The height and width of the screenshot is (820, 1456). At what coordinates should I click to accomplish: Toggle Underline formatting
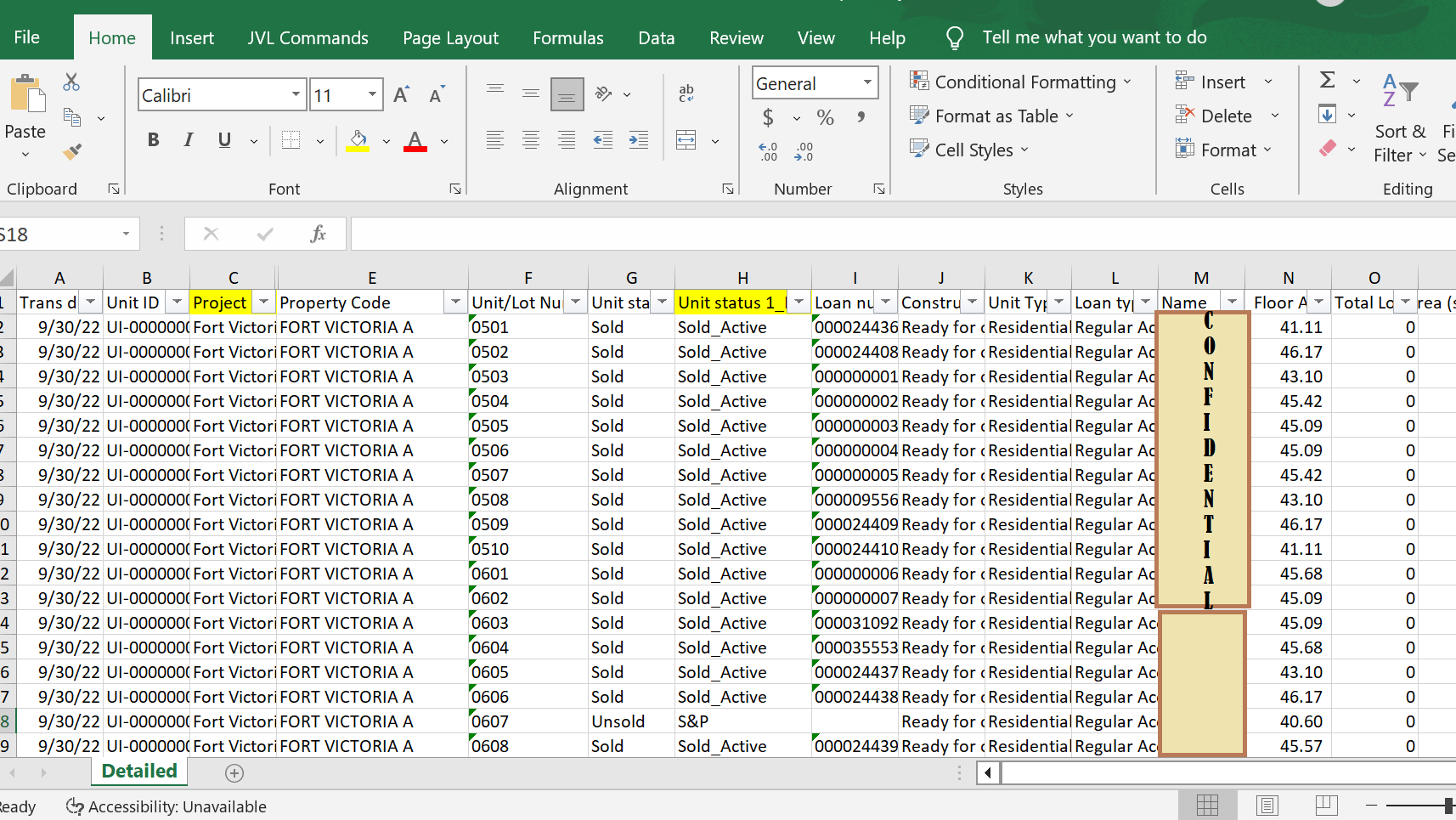[224, 140]
